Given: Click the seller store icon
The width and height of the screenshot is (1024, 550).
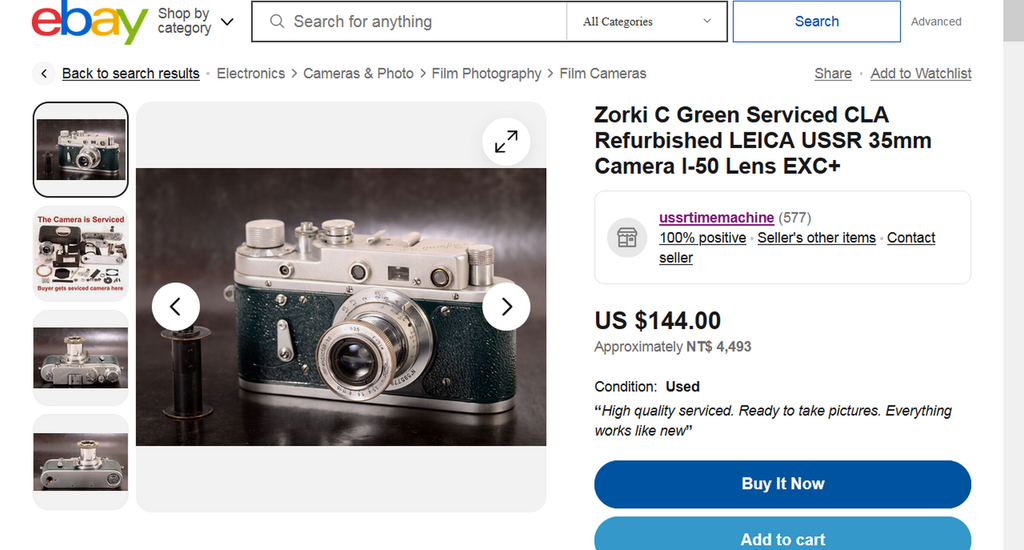Looking at the screenshot, I should tap(627, 238).
